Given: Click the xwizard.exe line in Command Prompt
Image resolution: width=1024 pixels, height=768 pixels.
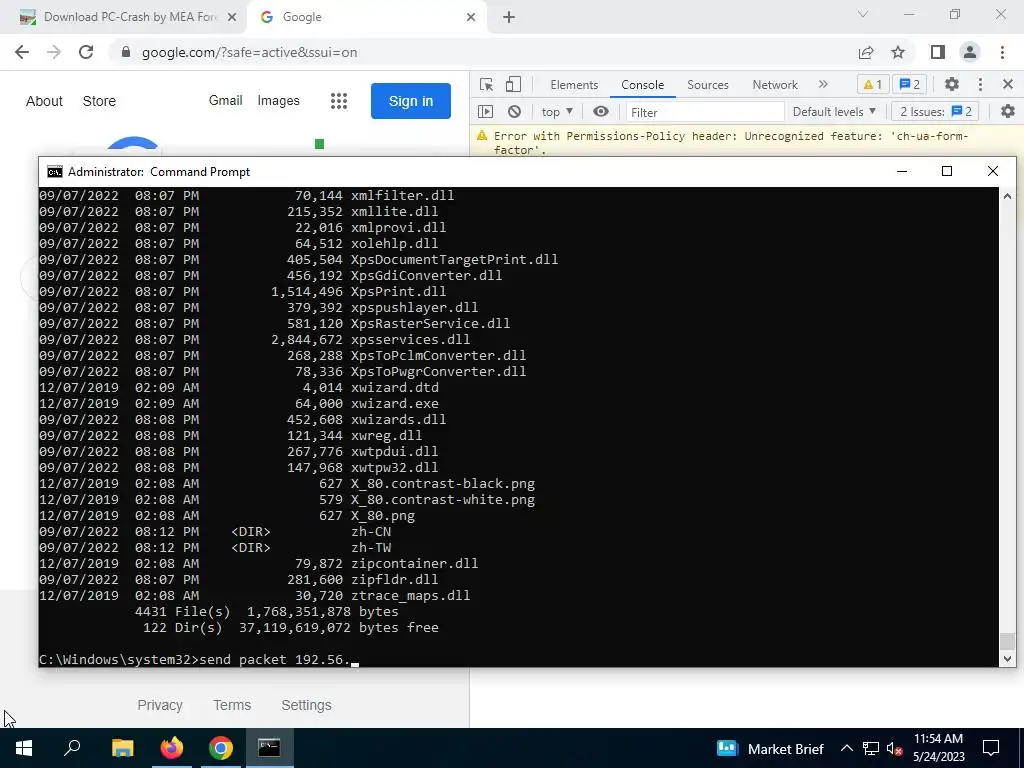Looking at the screenshot, I should (x=238, y=404).
